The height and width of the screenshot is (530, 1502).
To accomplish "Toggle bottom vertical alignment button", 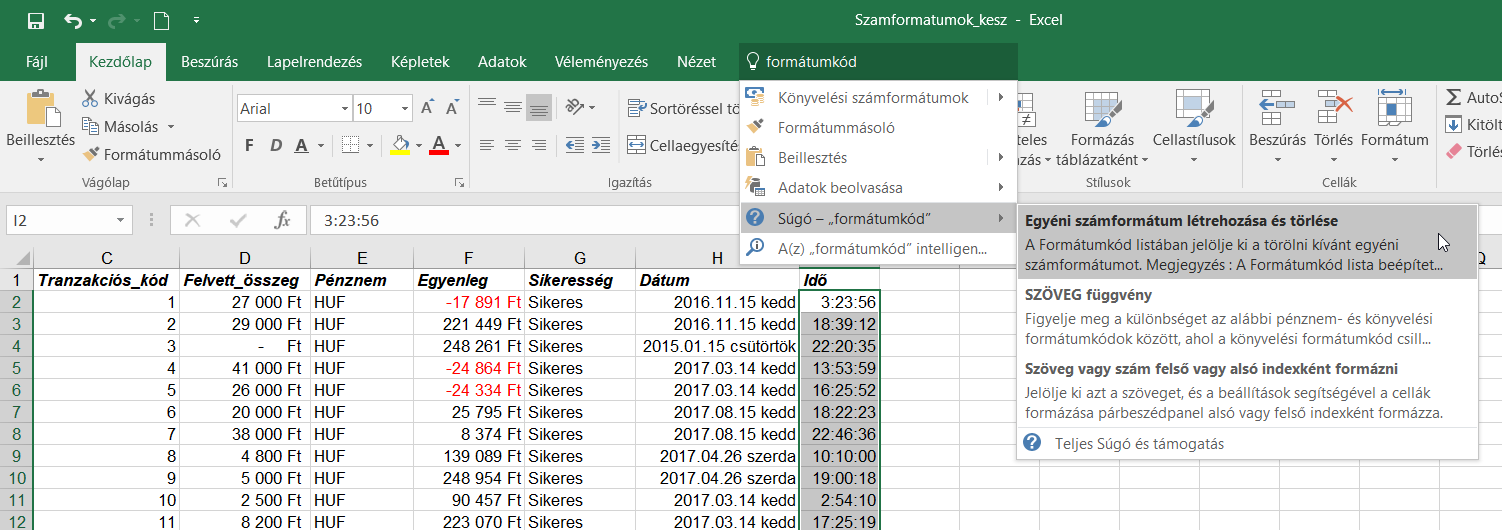I will point(540,107).
